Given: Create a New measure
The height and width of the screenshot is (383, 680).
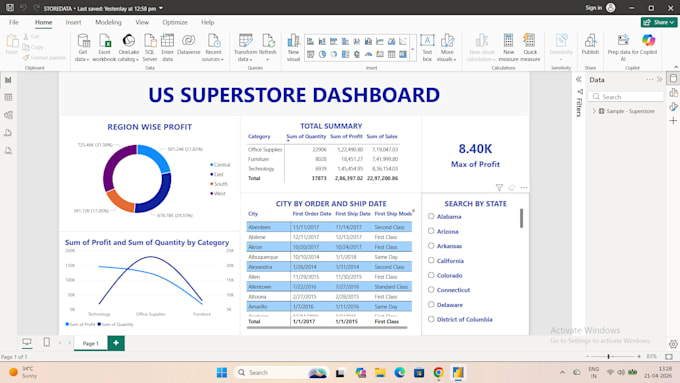Looking at the screenshot, I should (508, 47).
